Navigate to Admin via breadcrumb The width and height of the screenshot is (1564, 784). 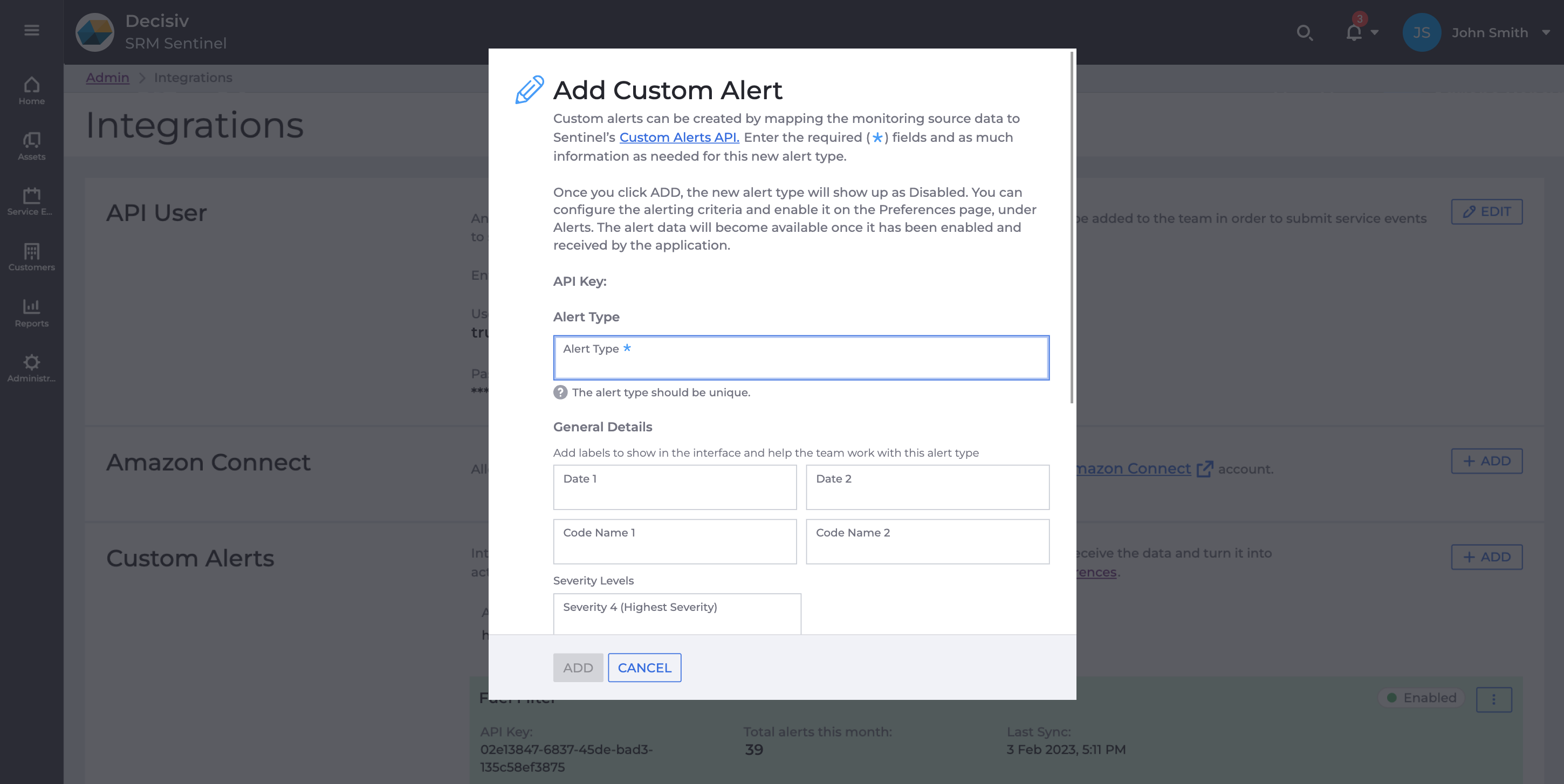[x=107, y=78]
